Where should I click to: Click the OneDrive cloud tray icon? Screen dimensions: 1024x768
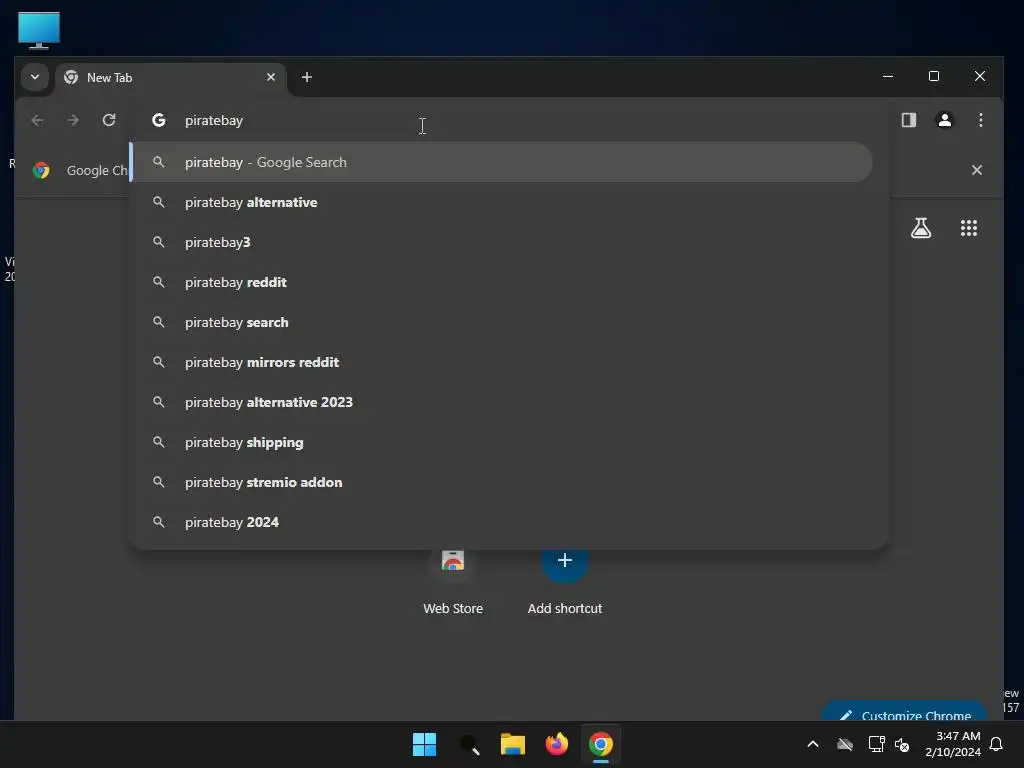844,744
